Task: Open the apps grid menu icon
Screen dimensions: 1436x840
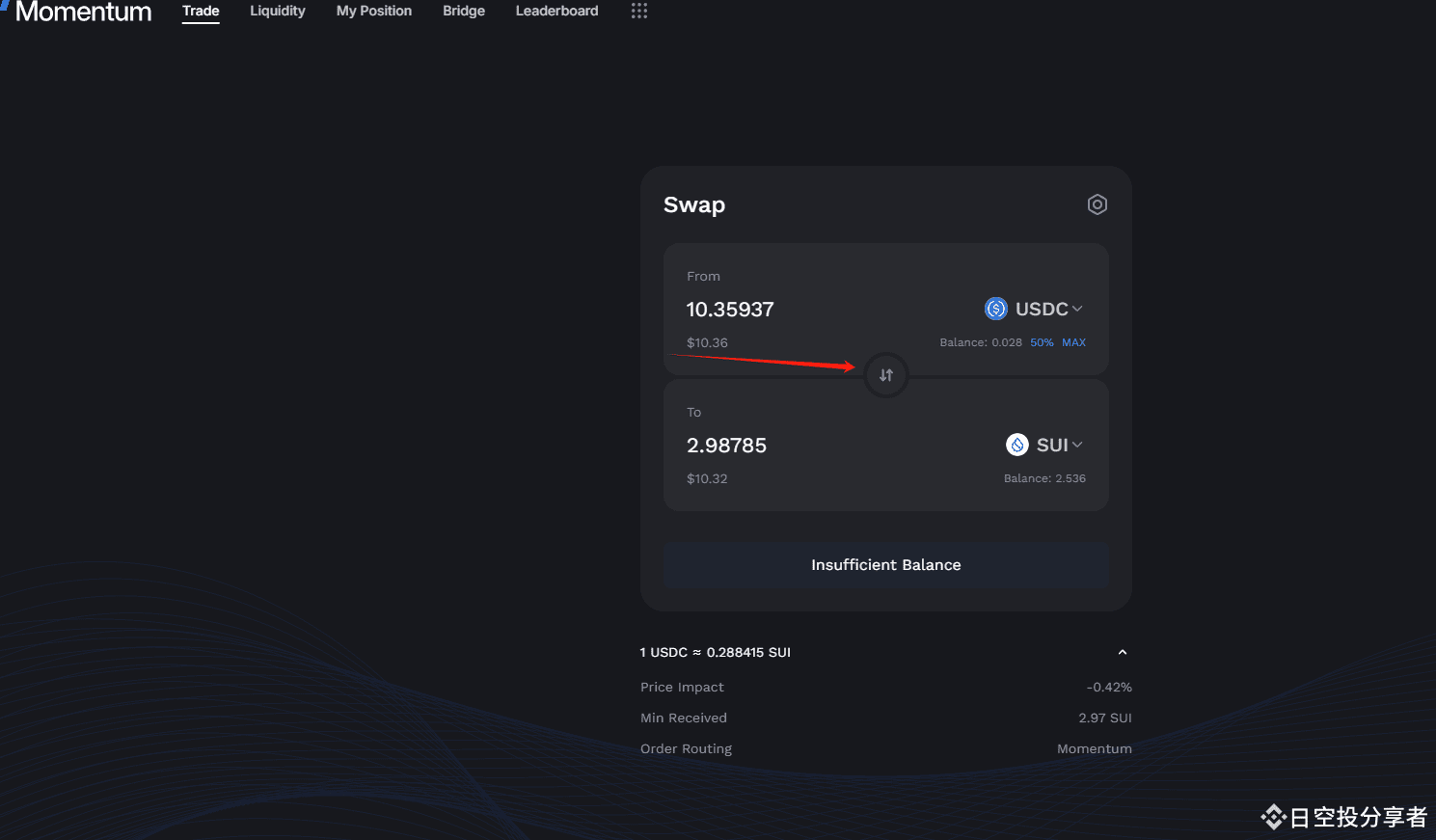Action: click(638, 11)
